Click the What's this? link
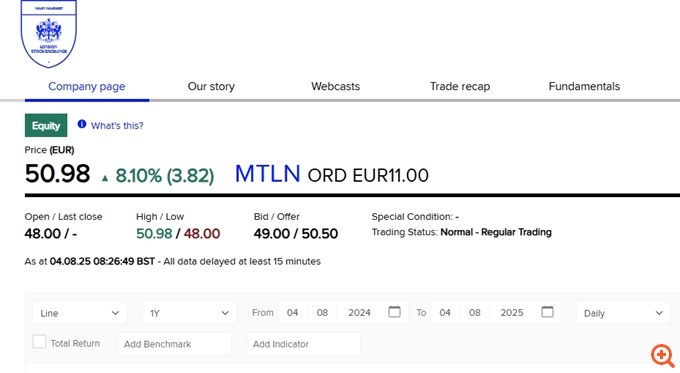 click(117, 126)
